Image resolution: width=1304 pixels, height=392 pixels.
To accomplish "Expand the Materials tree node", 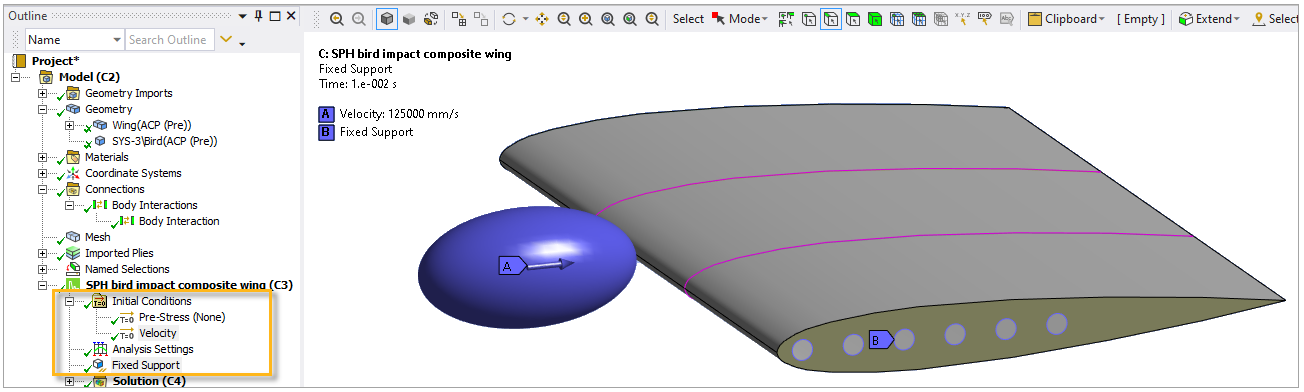I will click(x=42, y=157).
